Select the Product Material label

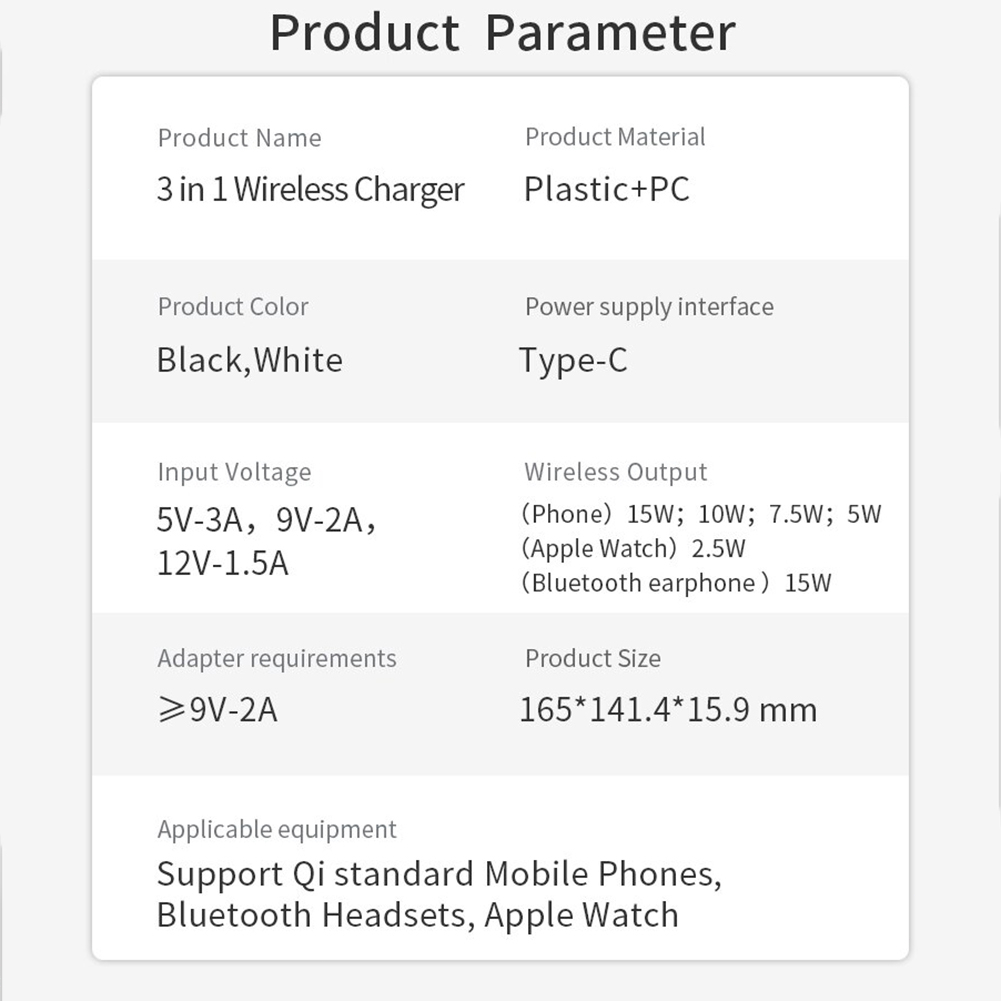615,137
